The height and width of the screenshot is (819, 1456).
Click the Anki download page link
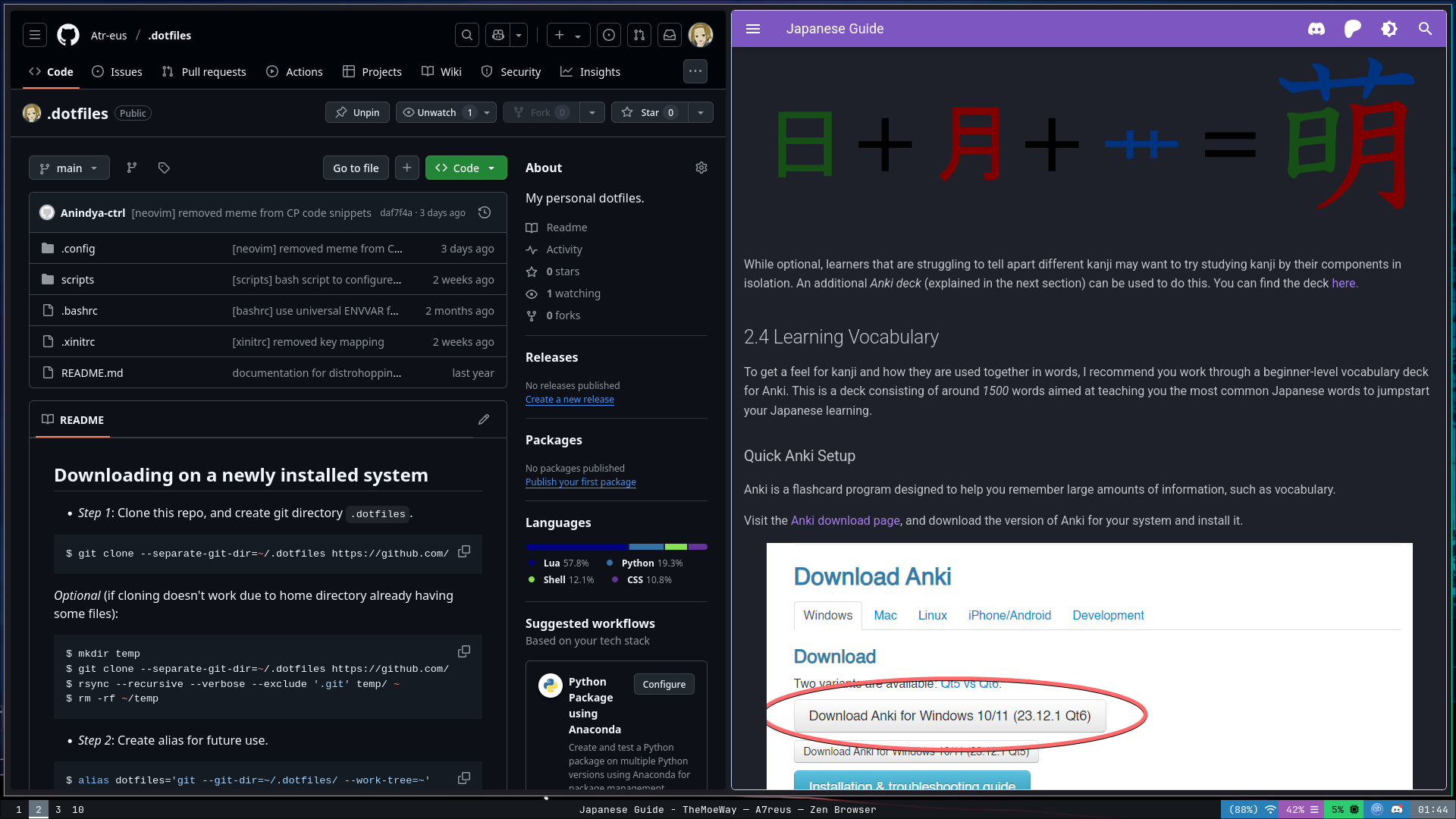845,520
